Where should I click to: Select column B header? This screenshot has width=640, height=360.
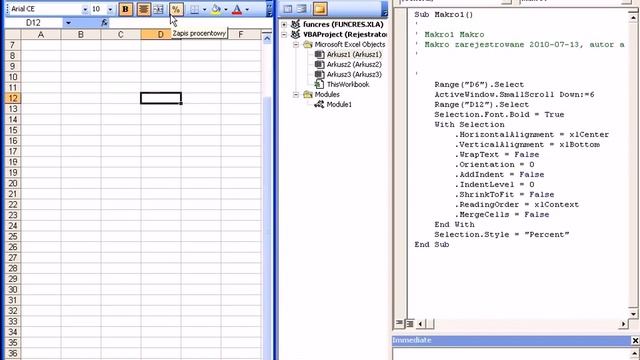tap(81, 35)
